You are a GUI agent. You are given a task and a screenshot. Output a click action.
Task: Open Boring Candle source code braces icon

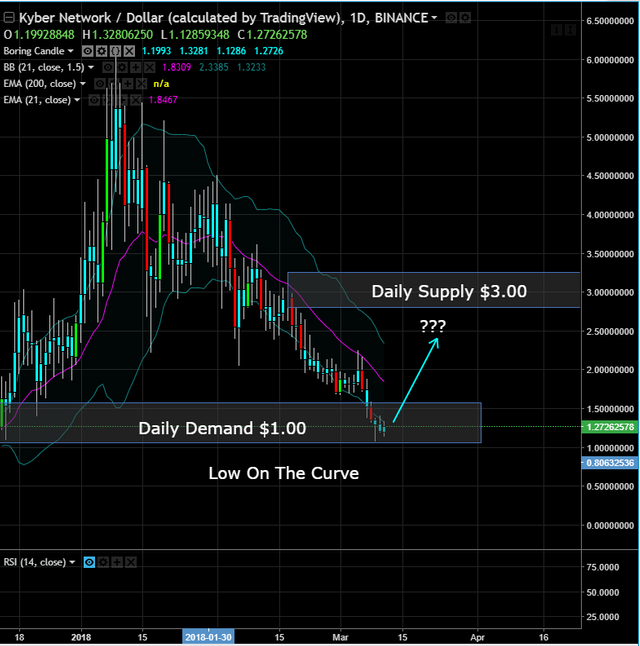click(115, 51)
